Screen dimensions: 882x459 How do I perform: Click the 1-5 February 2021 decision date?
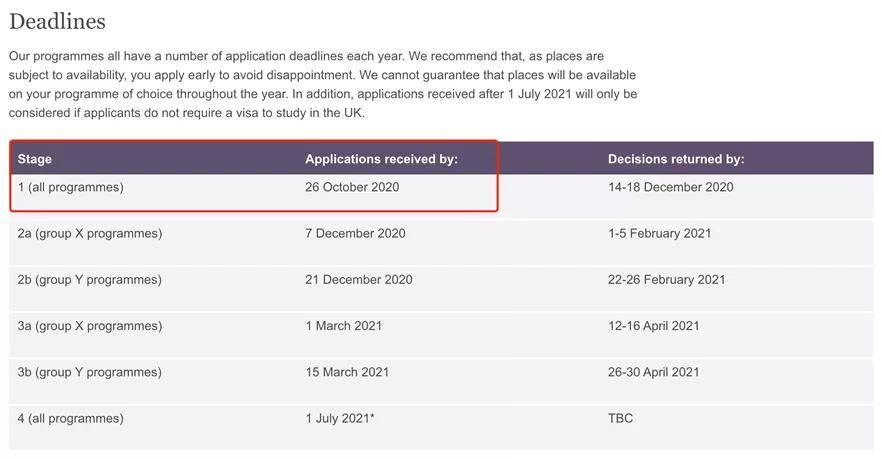point(659,233)
